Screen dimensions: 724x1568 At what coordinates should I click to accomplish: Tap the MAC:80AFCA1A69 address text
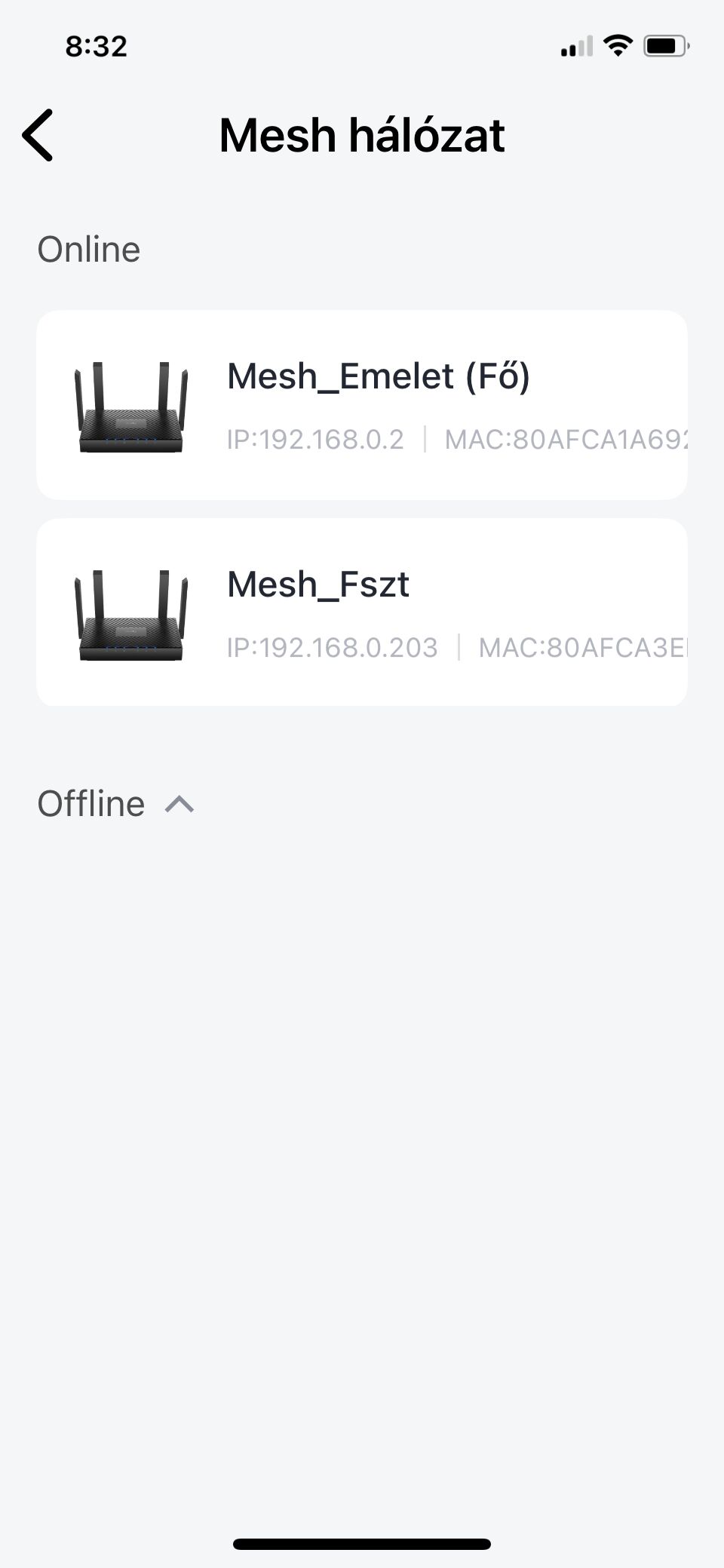[566, 439]
